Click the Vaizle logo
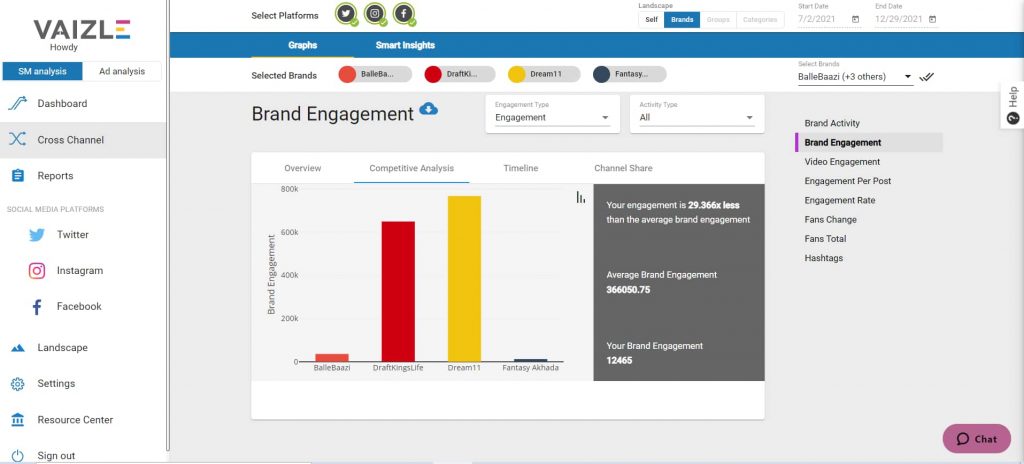This screenshot has width=1024, height=464. [82, 29]
